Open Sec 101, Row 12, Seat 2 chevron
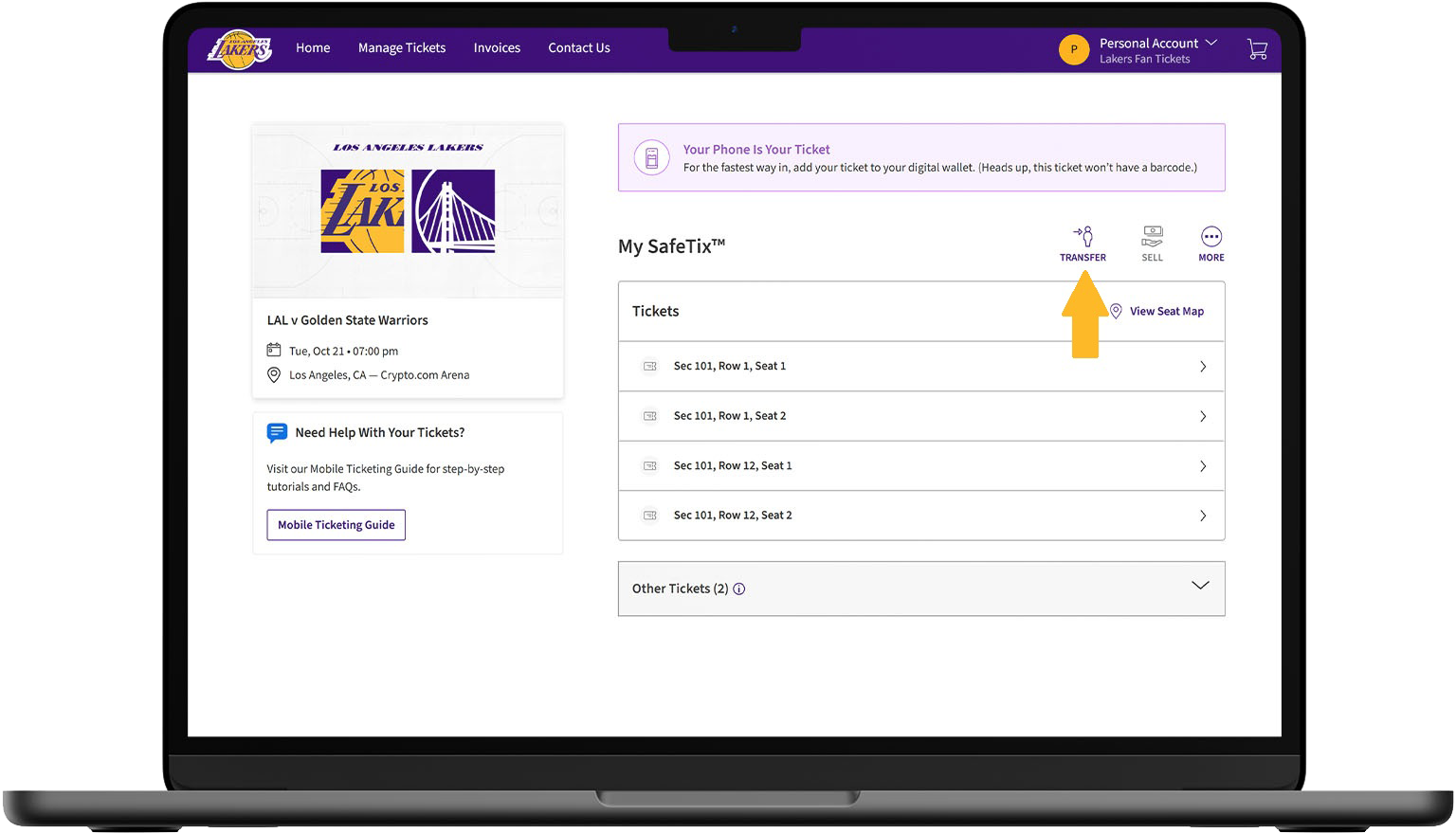 pos(1202,516)
